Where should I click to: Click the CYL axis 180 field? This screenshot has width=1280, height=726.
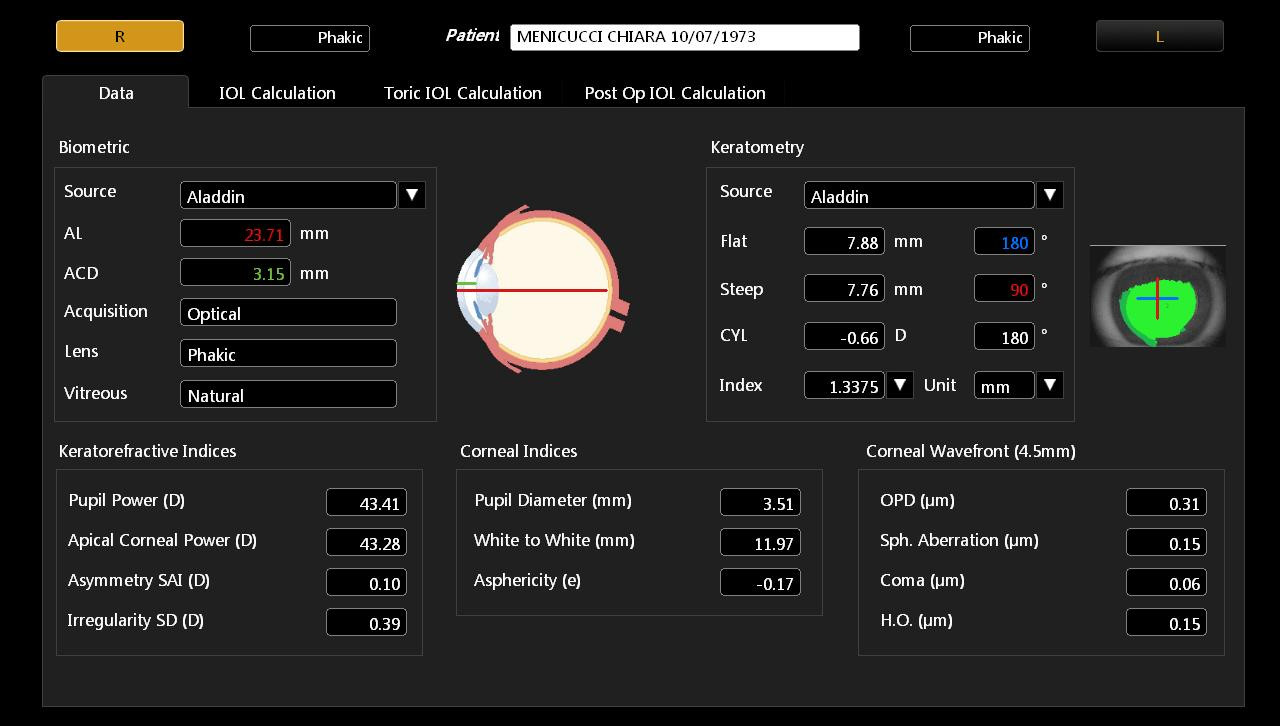(x=1004, y=337)
